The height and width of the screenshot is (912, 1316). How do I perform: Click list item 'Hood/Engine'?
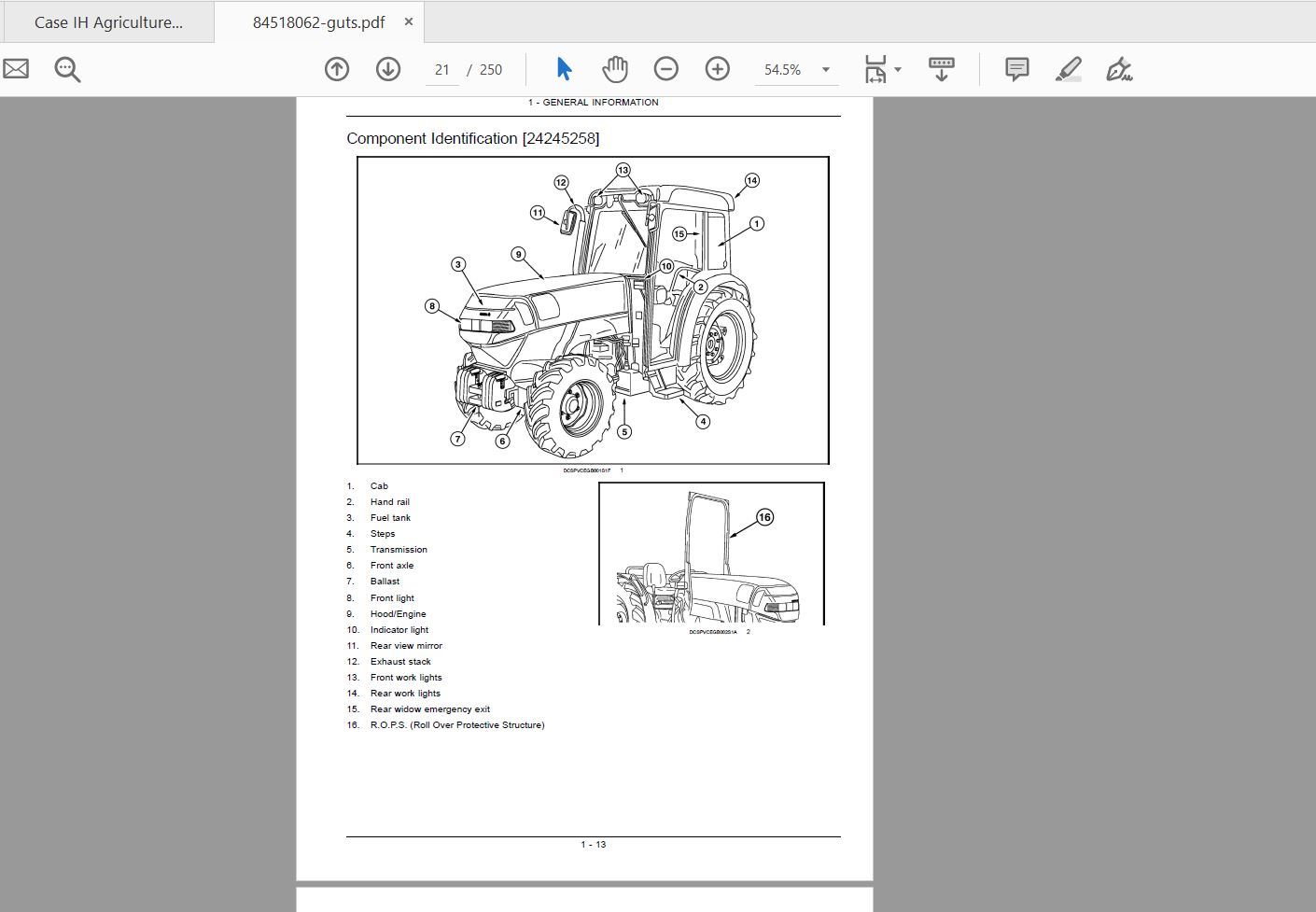(398, 614)
